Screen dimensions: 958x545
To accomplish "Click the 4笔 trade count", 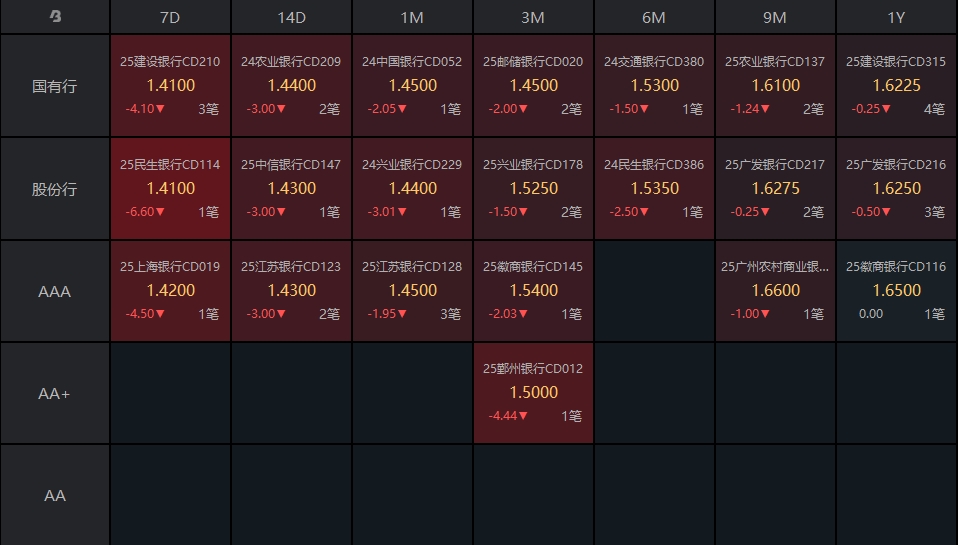I will pos(934,109).
